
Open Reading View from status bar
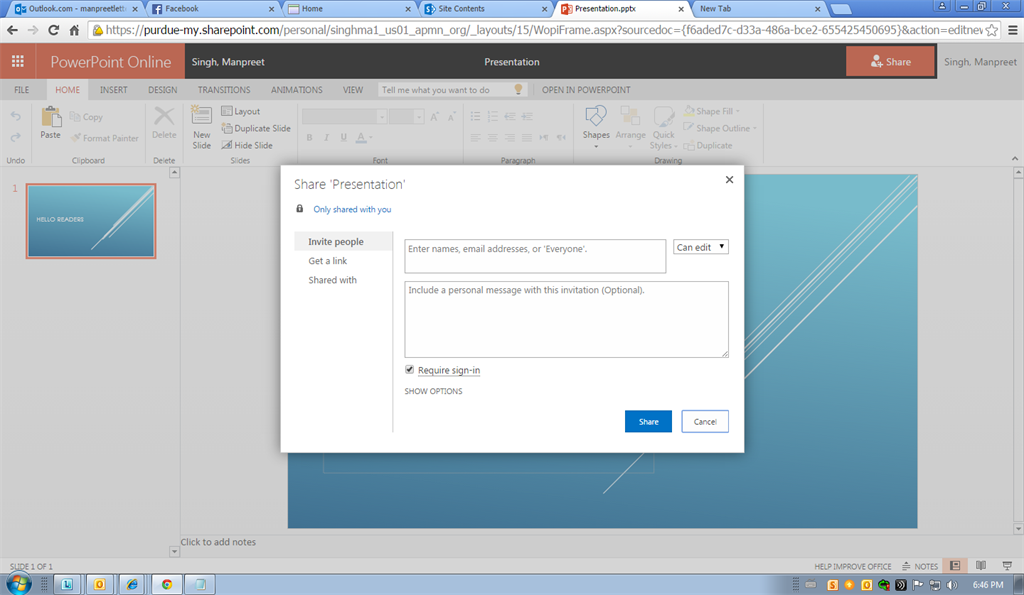[x=981, y=566]
